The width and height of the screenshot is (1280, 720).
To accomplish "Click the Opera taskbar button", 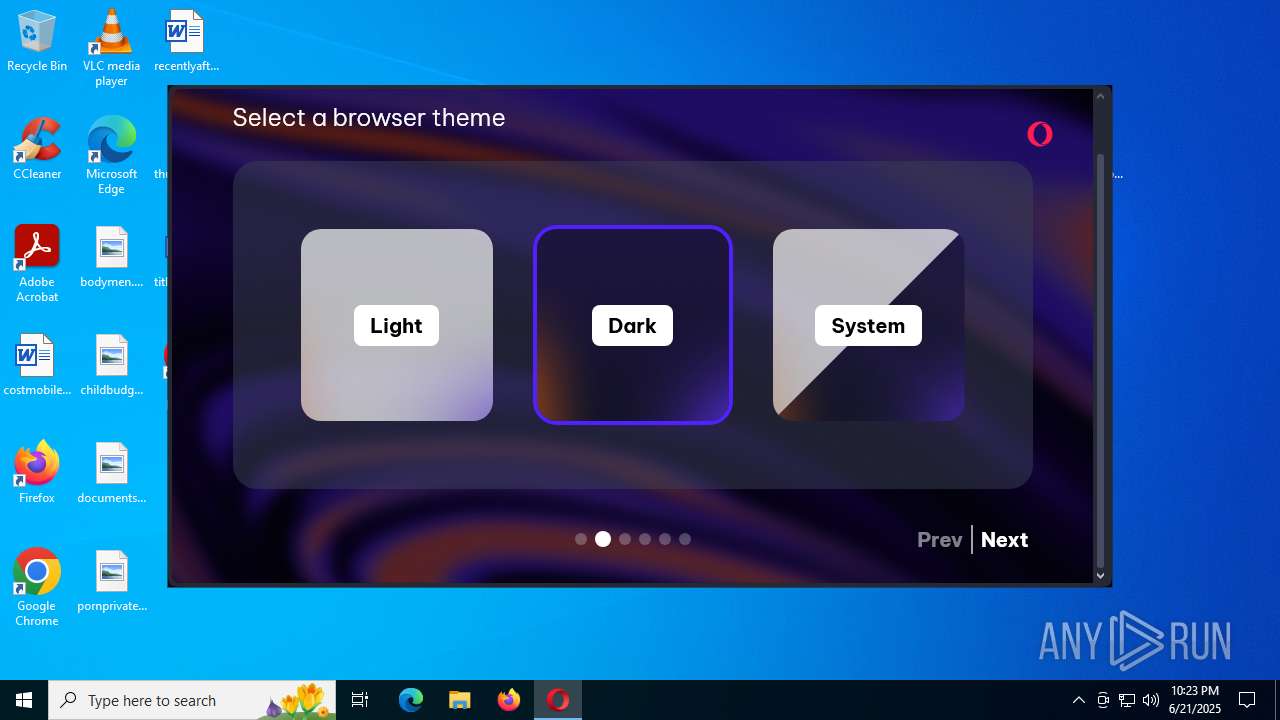I will (x=558, y=700).
